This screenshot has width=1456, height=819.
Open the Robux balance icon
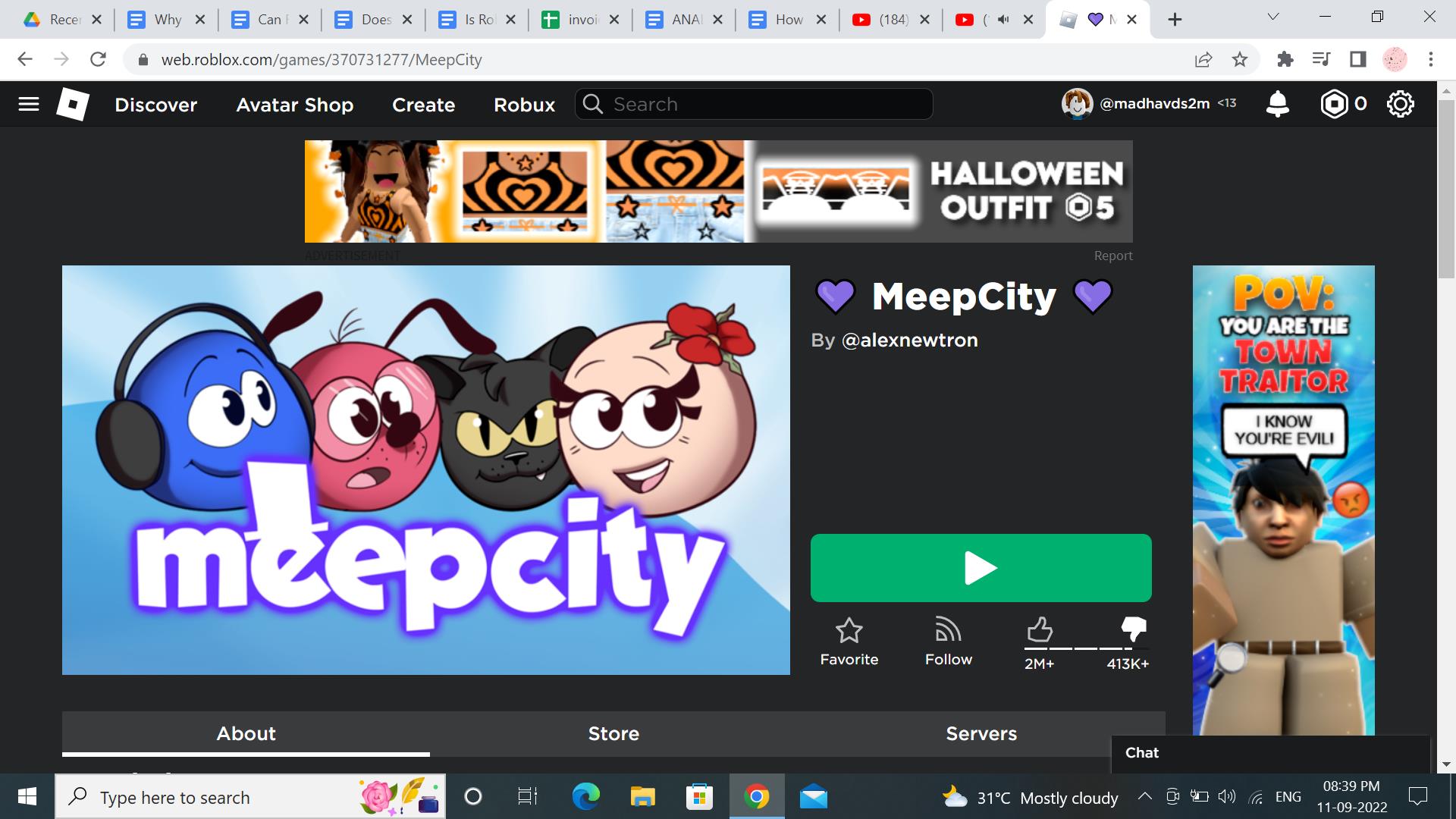point(1334,104)
